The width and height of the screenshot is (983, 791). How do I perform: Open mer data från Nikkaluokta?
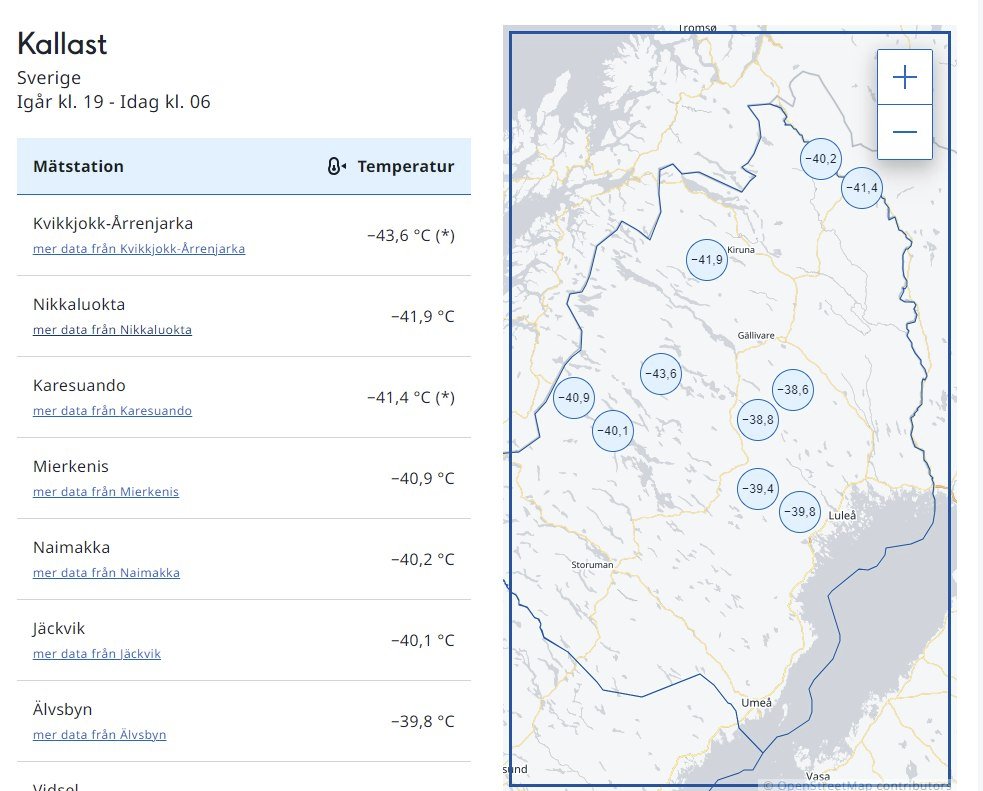pos(112,330)
